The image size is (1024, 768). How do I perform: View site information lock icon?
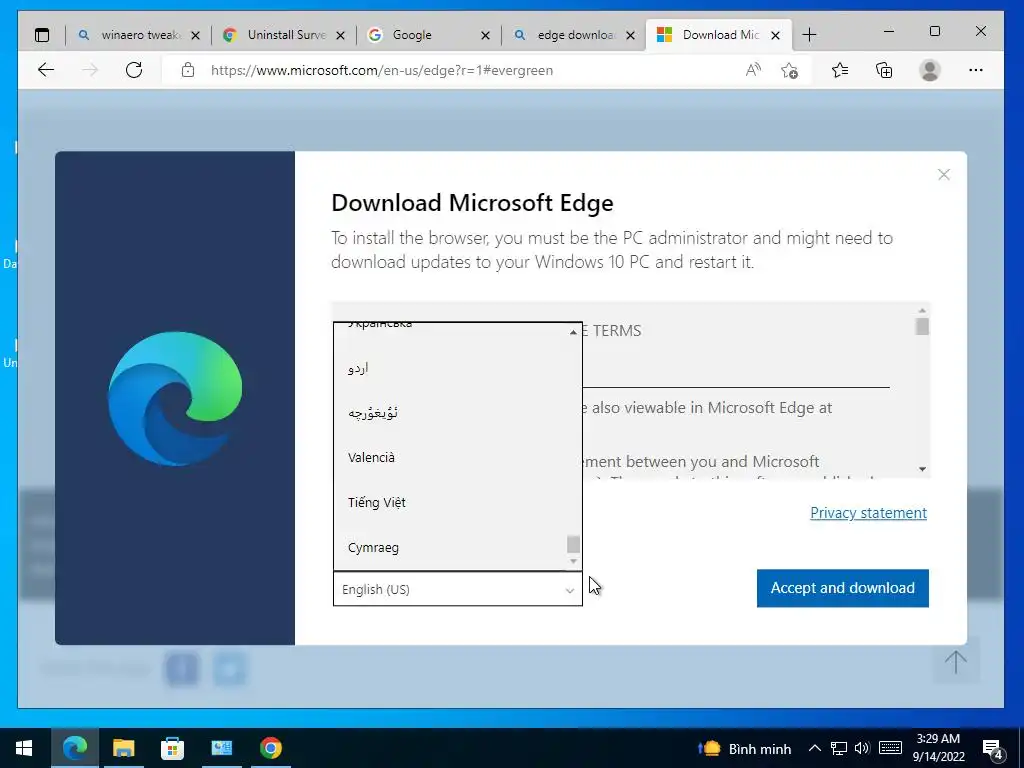click(188, 70)
